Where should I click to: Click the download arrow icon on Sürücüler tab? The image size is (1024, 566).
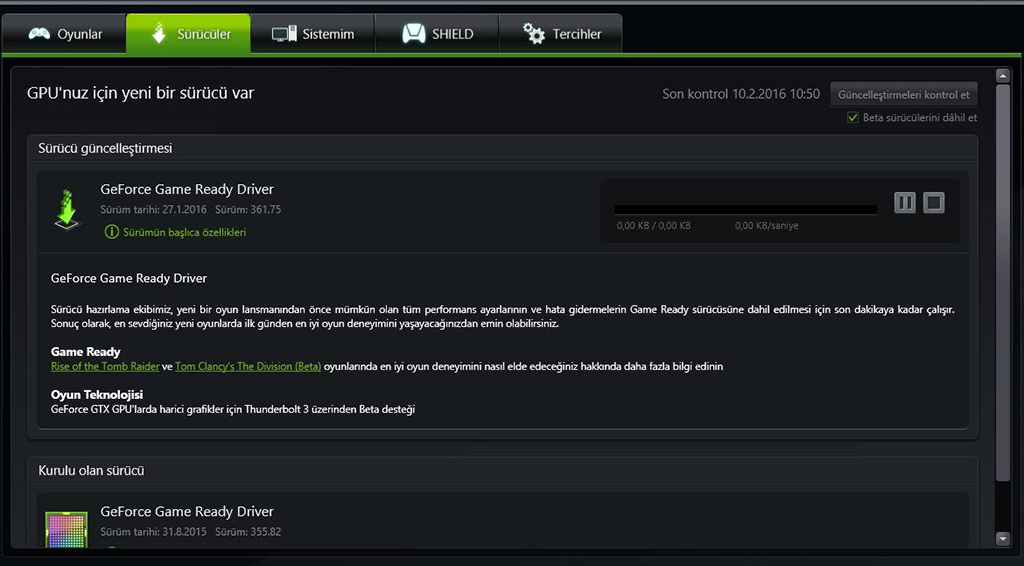coord(159,33)
